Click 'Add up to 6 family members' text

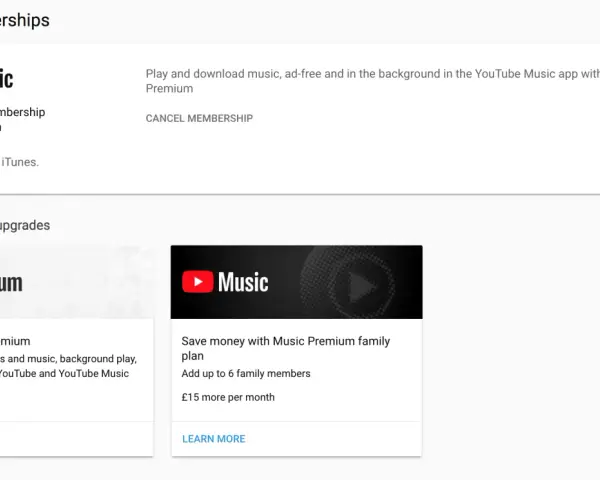coord(246,374)
